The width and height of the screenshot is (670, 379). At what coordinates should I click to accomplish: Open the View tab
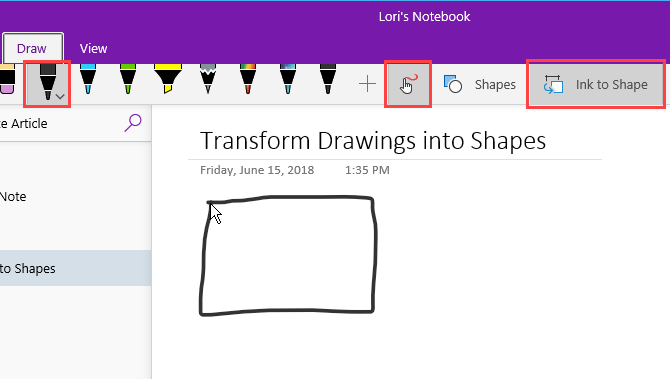coord(93,49)
